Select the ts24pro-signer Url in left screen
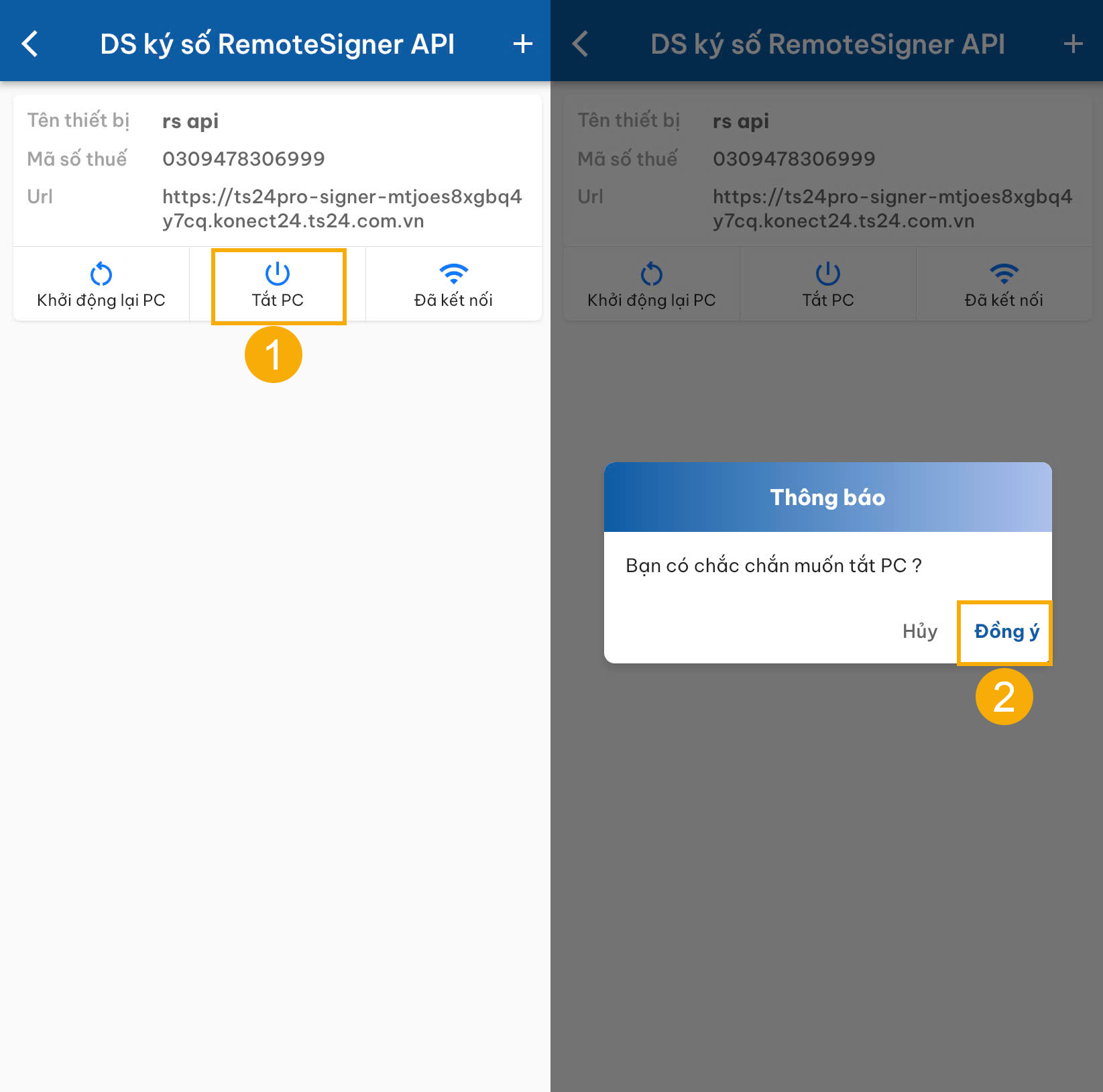 tap(342, 209)
